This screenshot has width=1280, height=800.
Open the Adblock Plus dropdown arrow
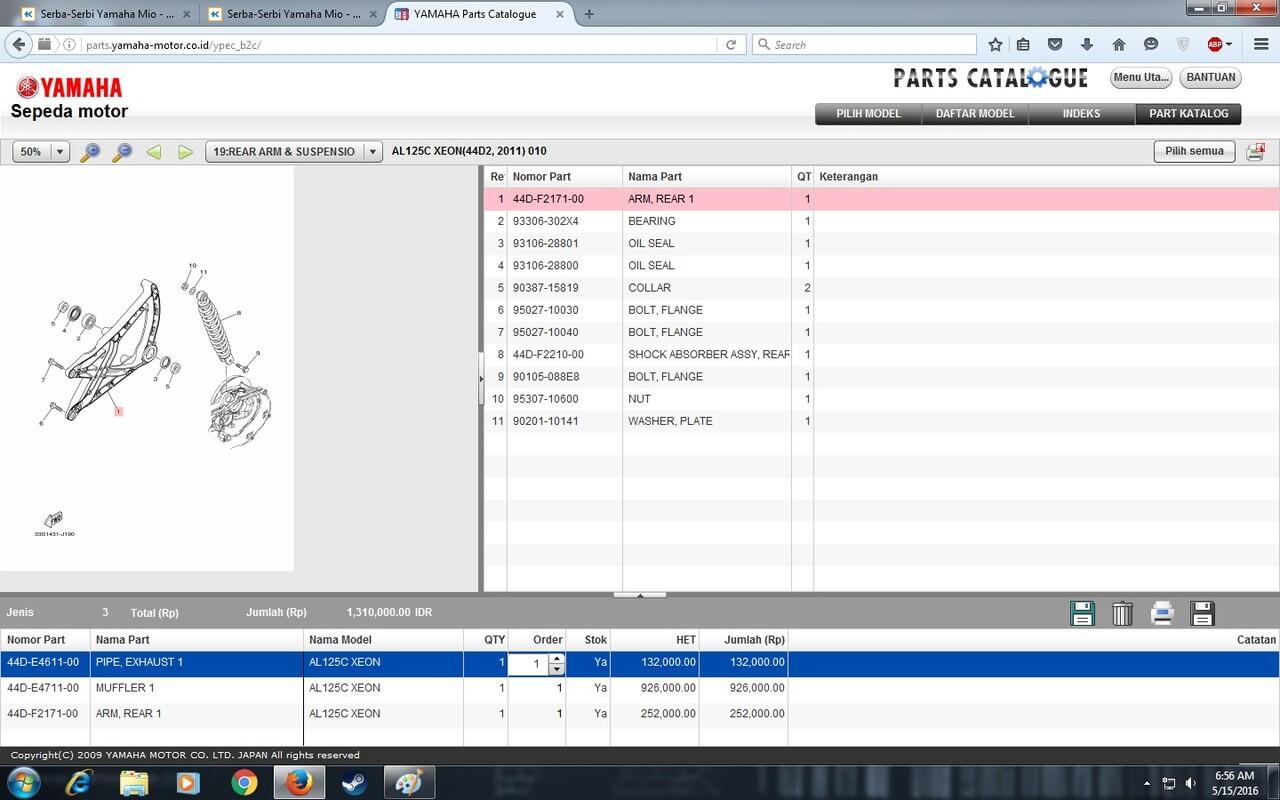tap(1229, 45)
